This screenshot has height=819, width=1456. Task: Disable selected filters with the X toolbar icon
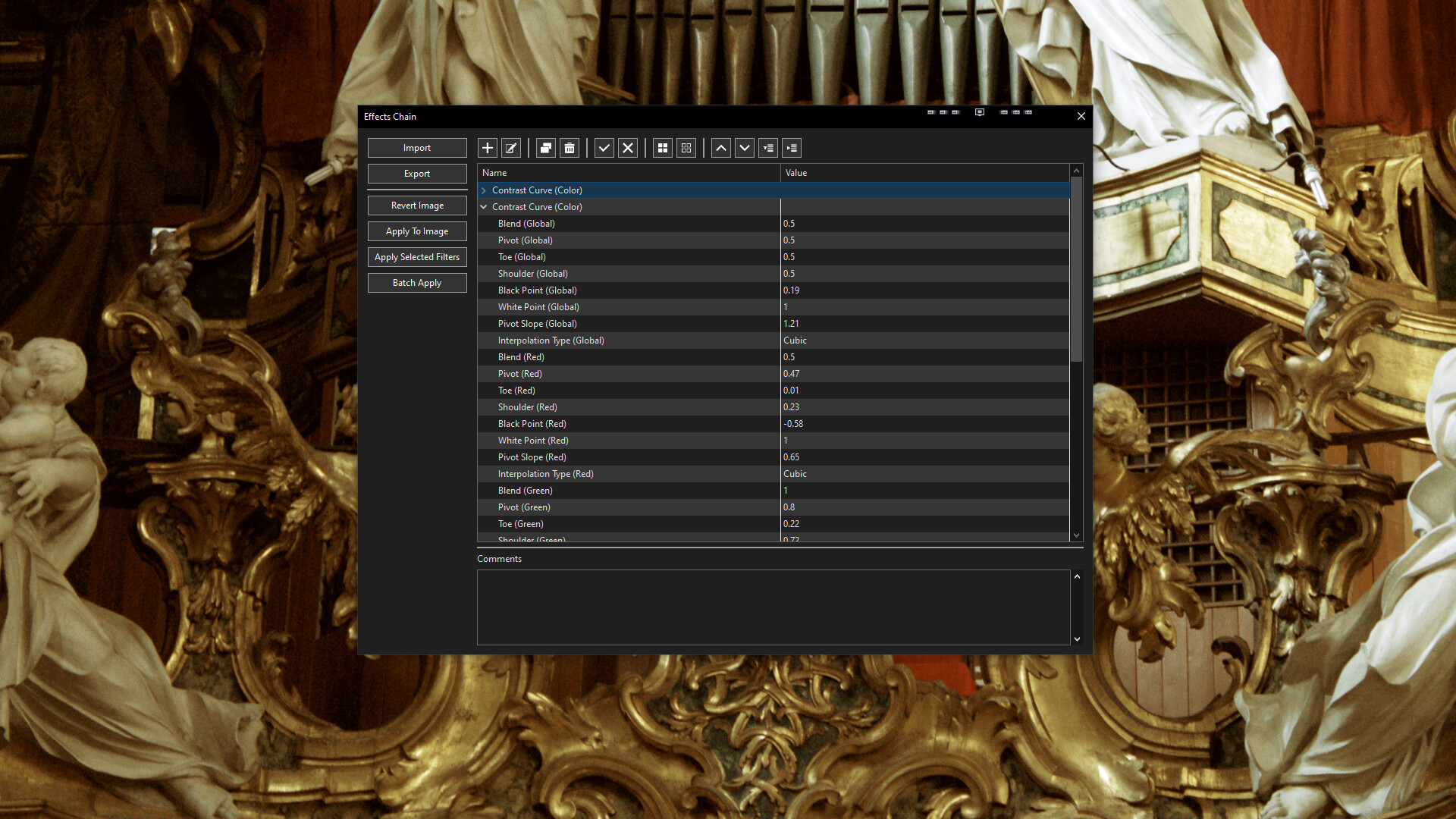tap(628, 148)
